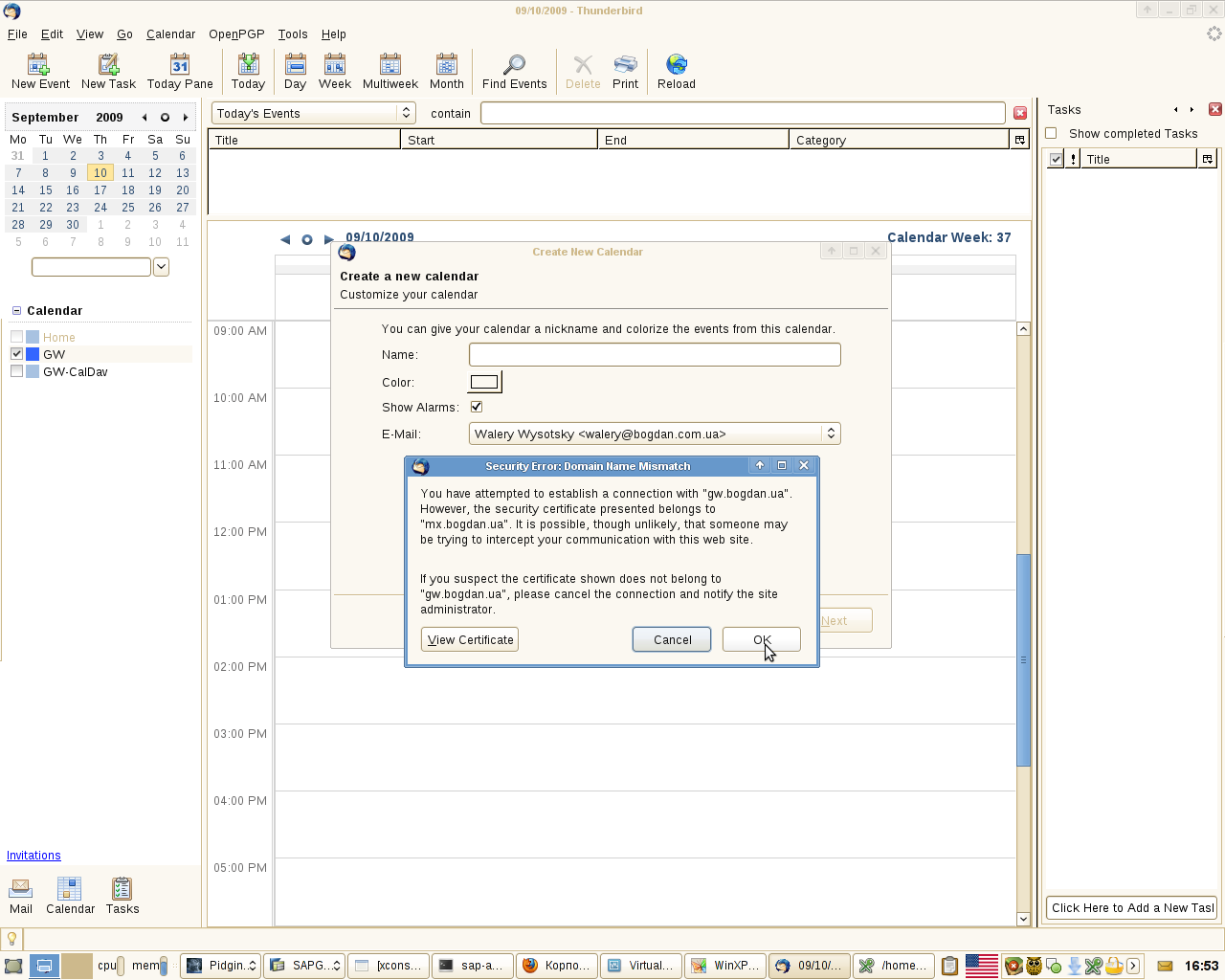The width and height of the screenshot is (1225, 980).
Task: Focus the calendar Name input field
Action: pos(655,354)
